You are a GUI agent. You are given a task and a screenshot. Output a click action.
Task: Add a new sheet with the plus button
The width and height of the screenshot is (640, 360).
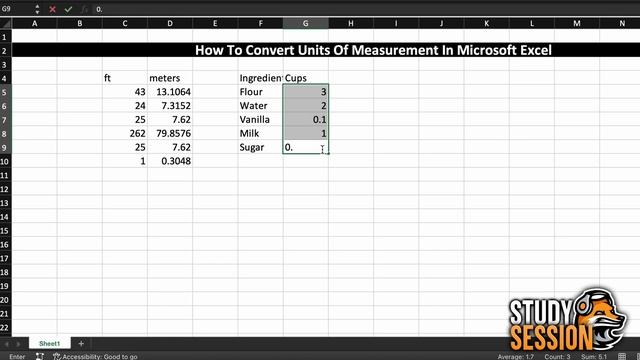81,343
